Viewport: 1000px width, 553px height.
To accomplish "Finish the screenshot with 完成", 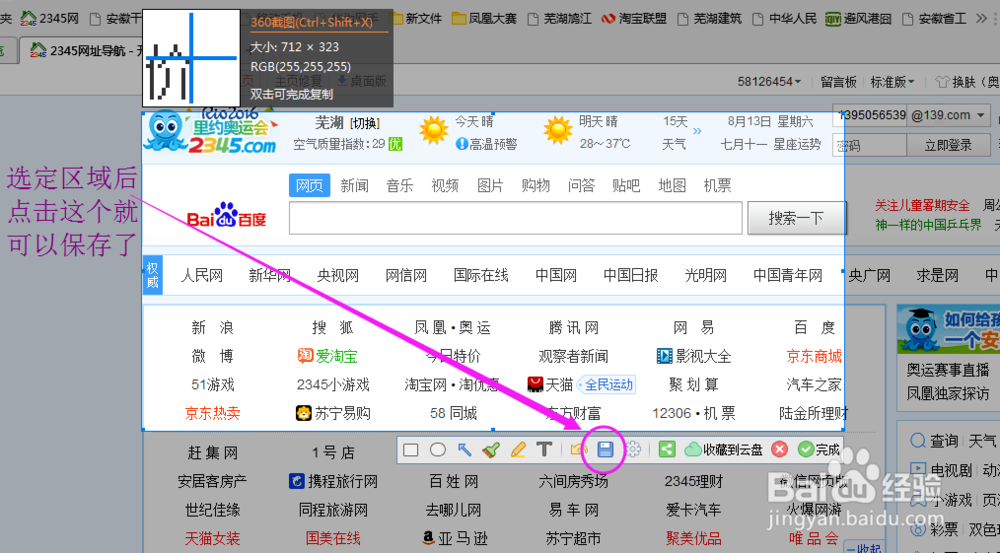I will click(x=819, y=450).
